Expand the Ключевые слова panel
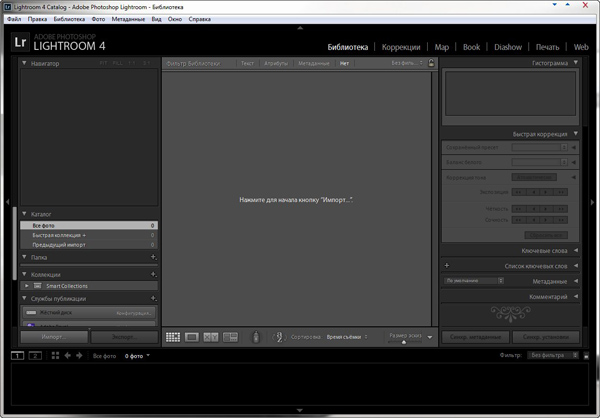Screen dimensions: 600x418 (576, 250)
